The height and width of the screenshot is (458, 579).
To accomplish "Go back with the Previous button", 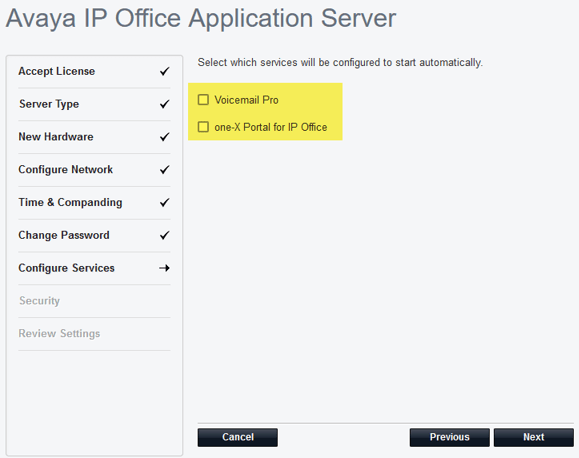I will point(449,437).
